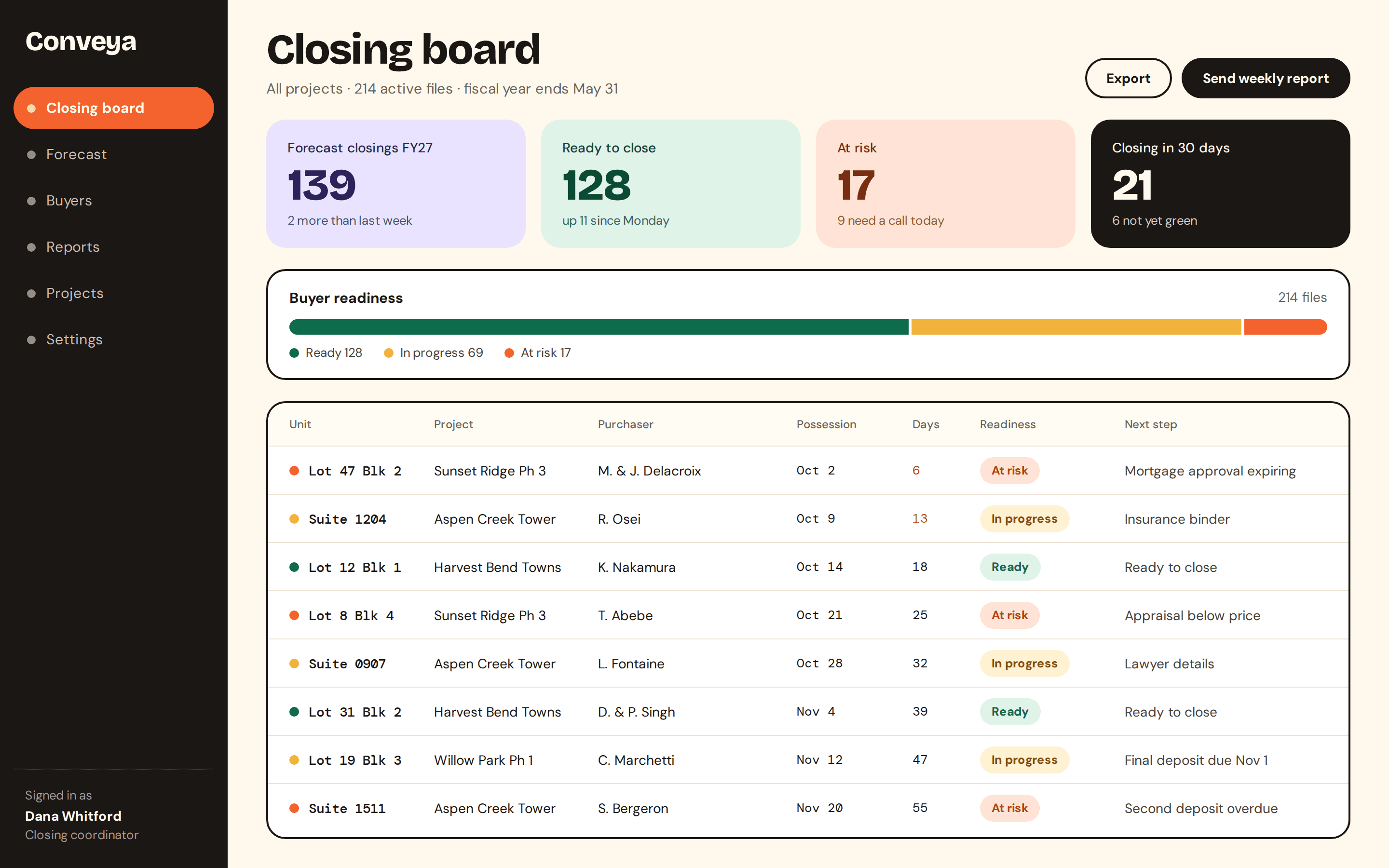
Task: Click purchaser K. Nakamura
Action: pos(637,567)
